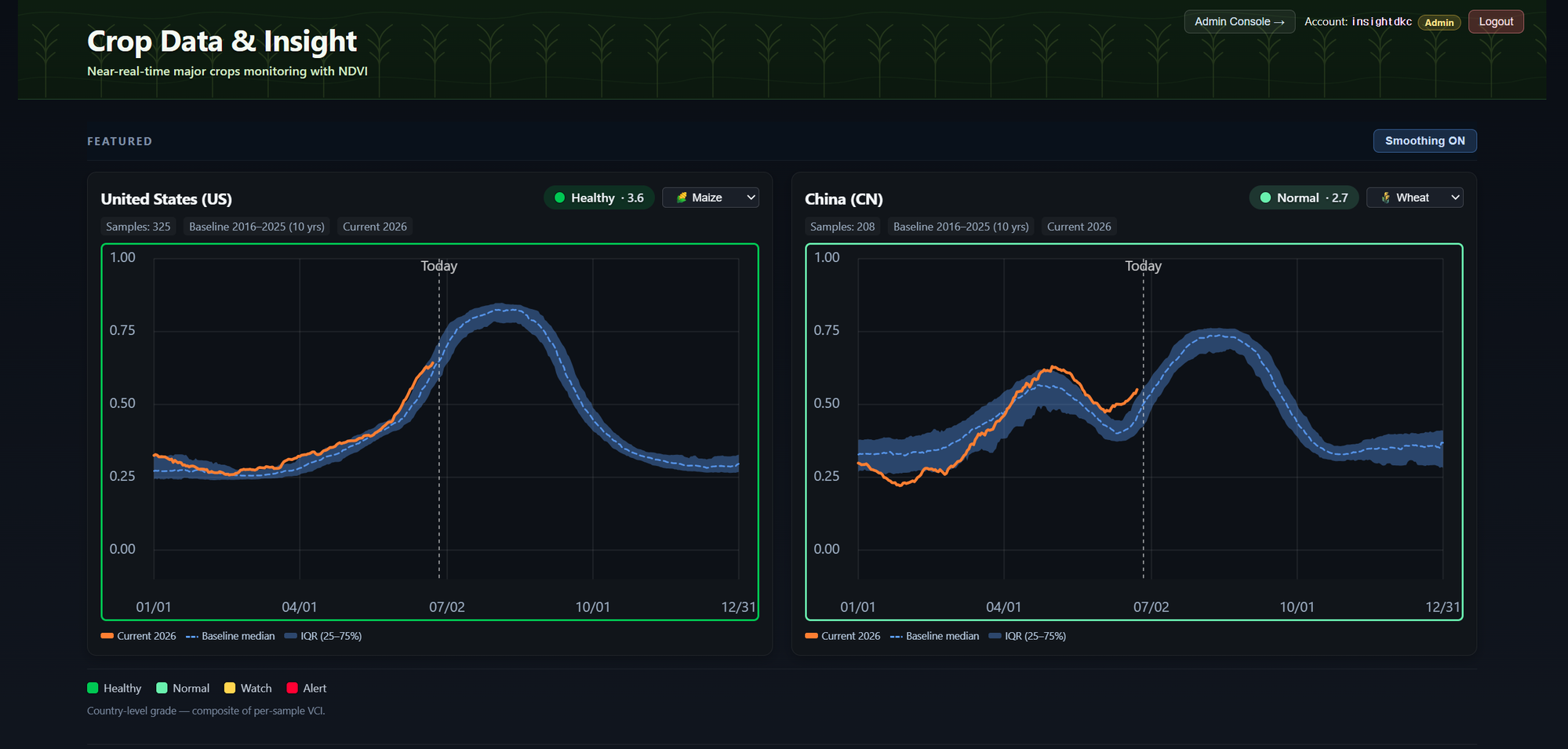The image size is (1568, 749).
Task: Open the Wheat crop dropdown
Action: pos(1414,198)
